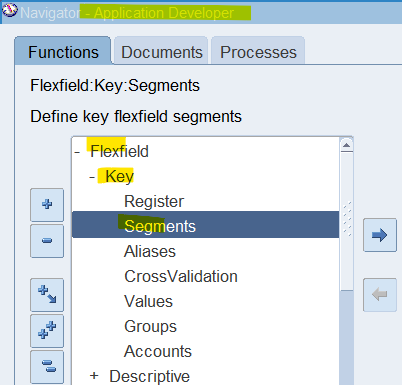Collapse the Flexfield tree node
This screenshot has width=402, height=385.
pyautogui.click(x=77, y=152)
